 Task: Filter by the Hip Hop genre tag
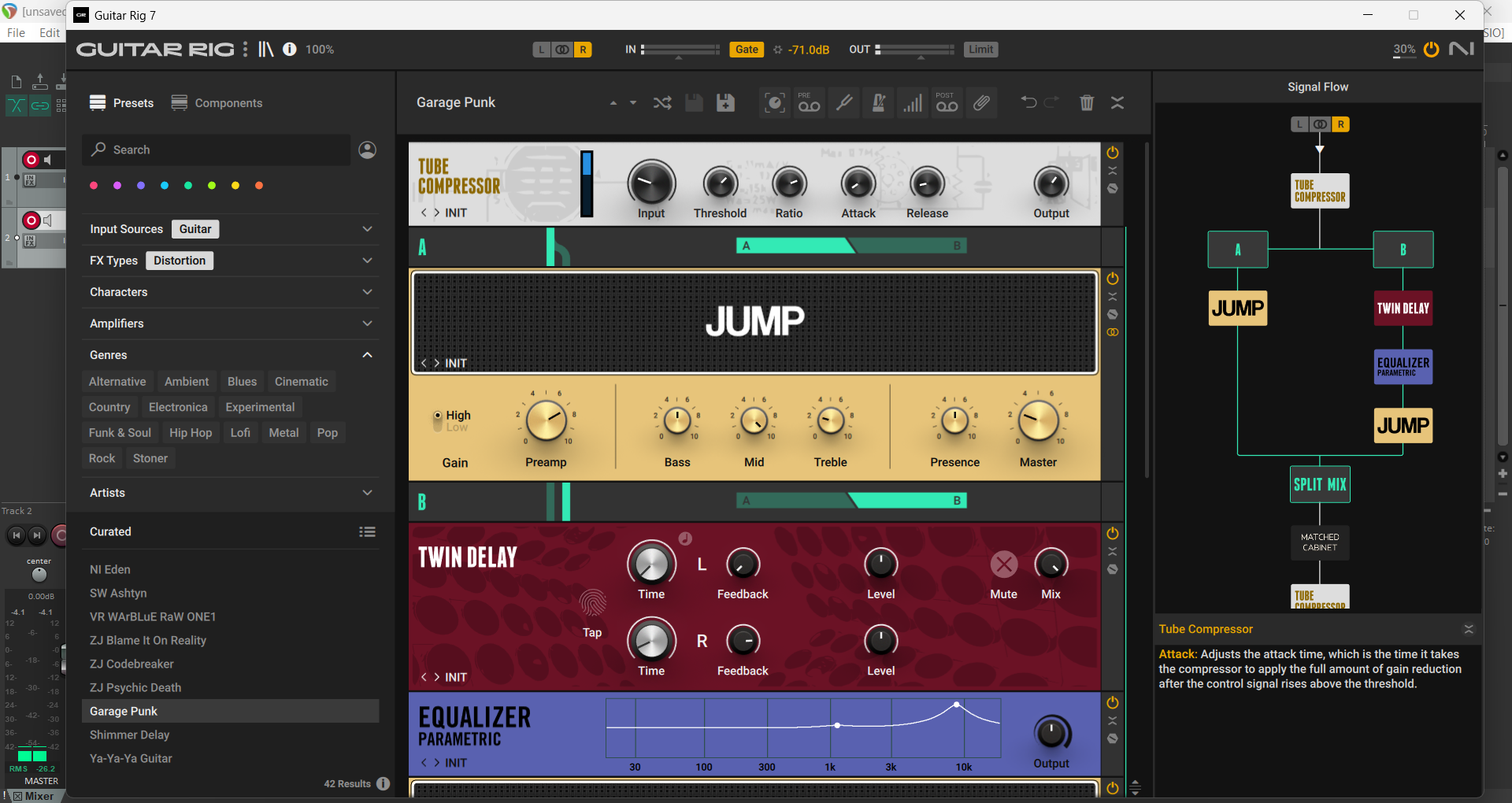click(x=191, y=433)
